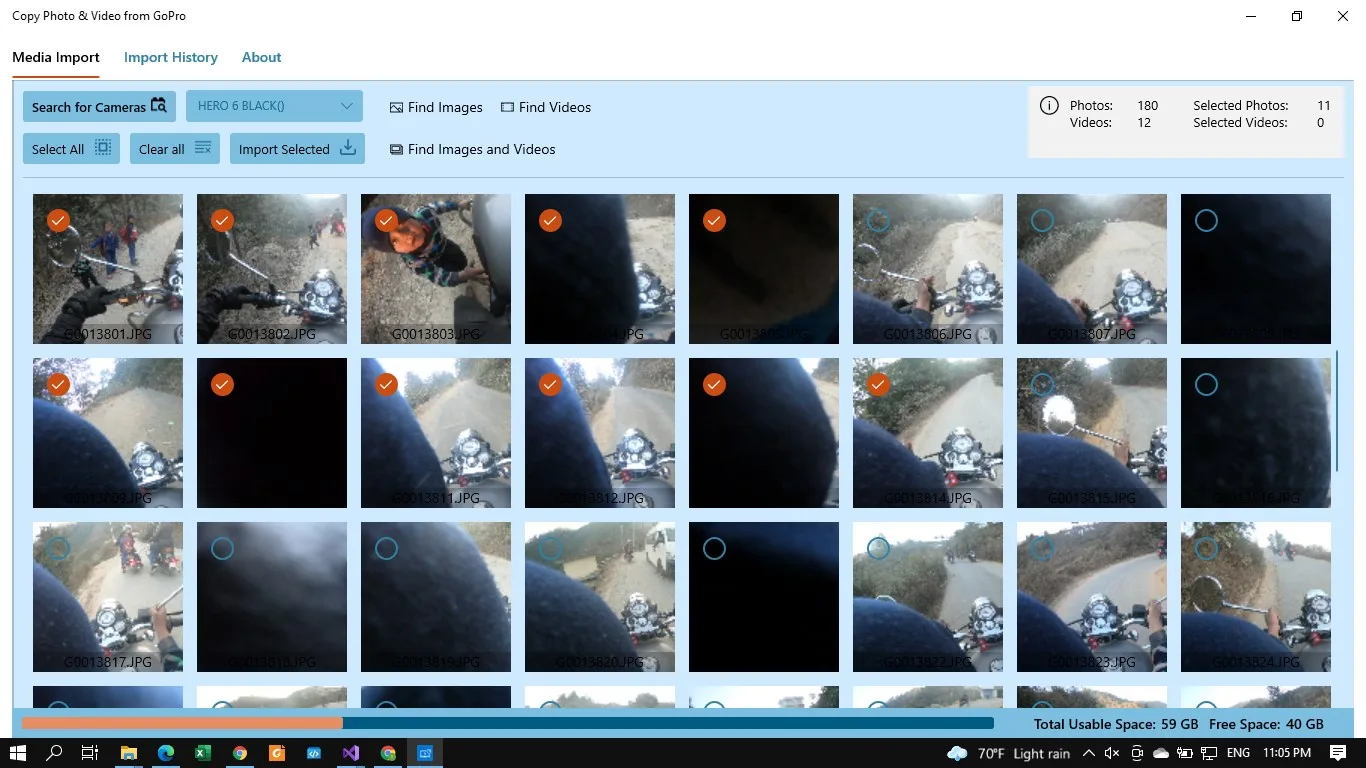Screen dimensions: 1366x768
Task: Uncheck the selected mark on G0013814.JPG
Action: click(878, 384)
